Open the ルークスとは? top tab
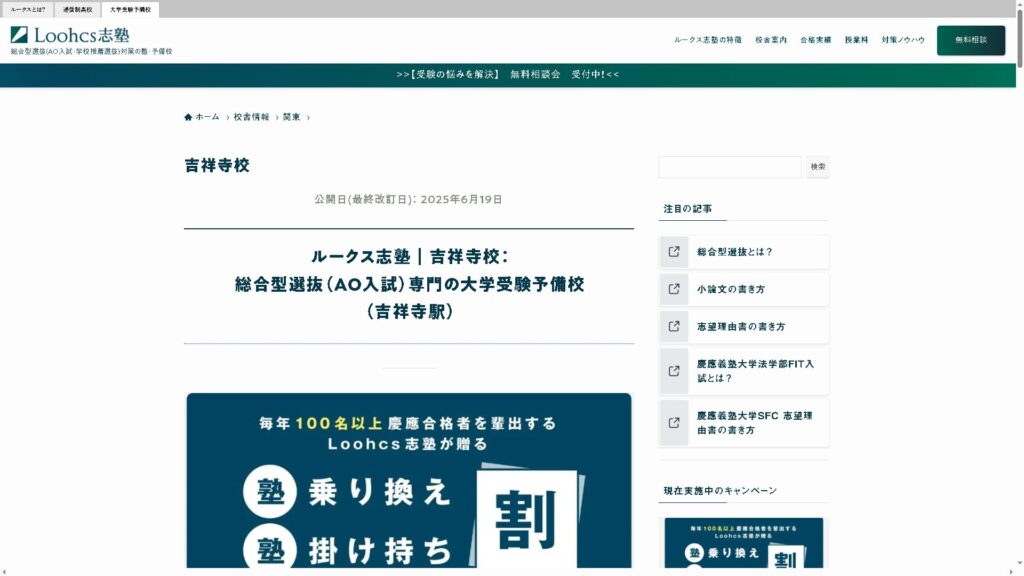The width and height of the screenshot is (1024, 576). click(x=28, y=9)
